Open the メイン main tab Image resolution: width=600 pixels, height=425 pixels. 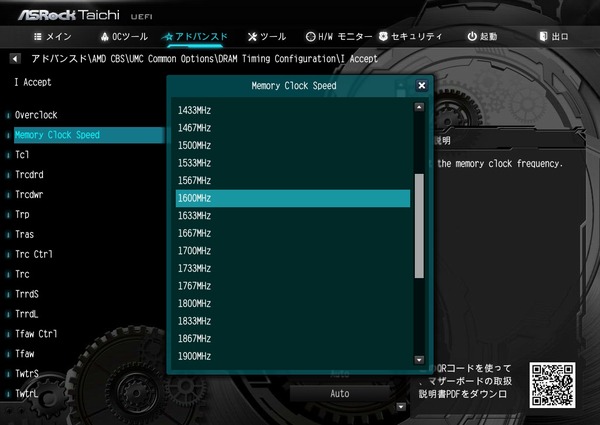pyautogui.click(x=52, y=37)
